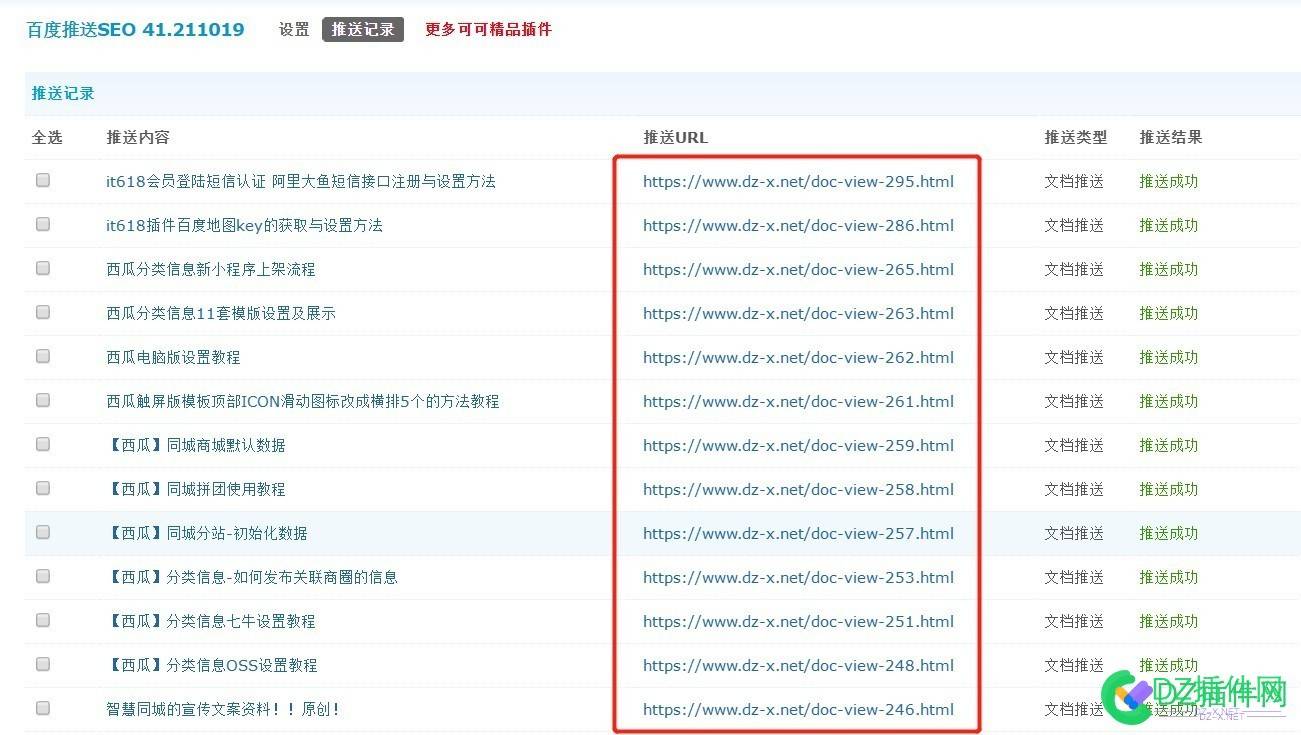The image size is (1301, 735).
Task: Open 西瓜分类信息11套模版设置及展示 title
Action: 221,314
